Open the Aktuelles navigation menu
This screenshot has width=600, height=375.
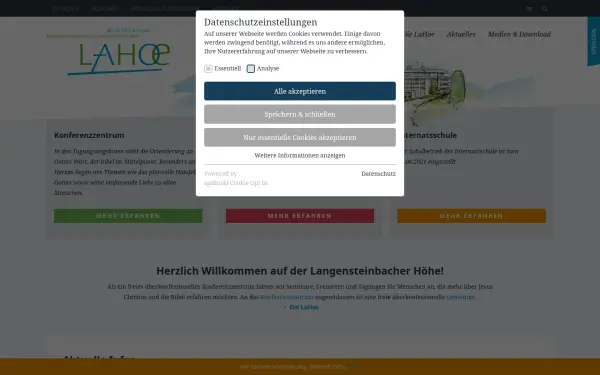[461, 34]
